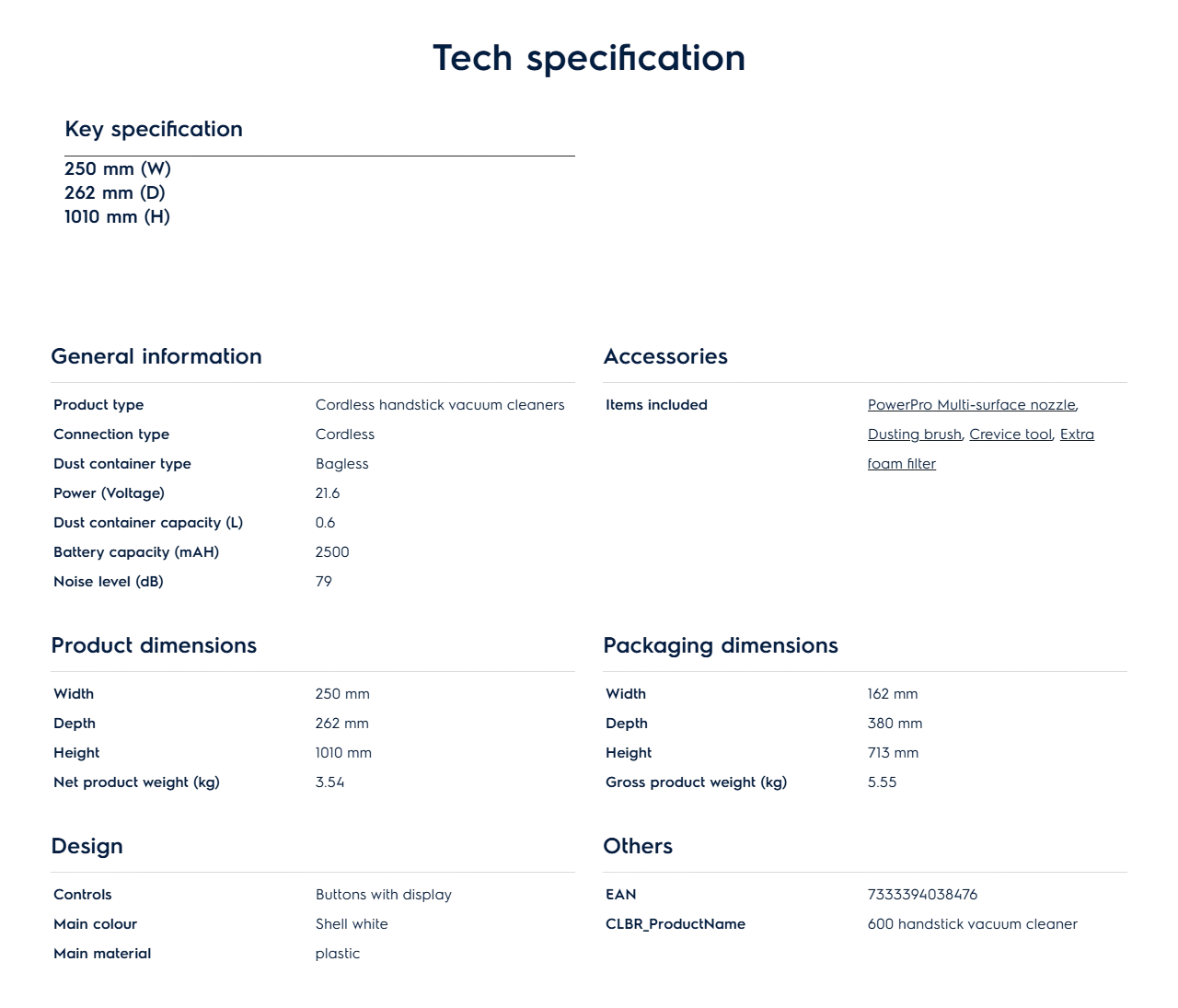
Task: Follow the Extra foam filter link
Action: click(x=901, y=464)
